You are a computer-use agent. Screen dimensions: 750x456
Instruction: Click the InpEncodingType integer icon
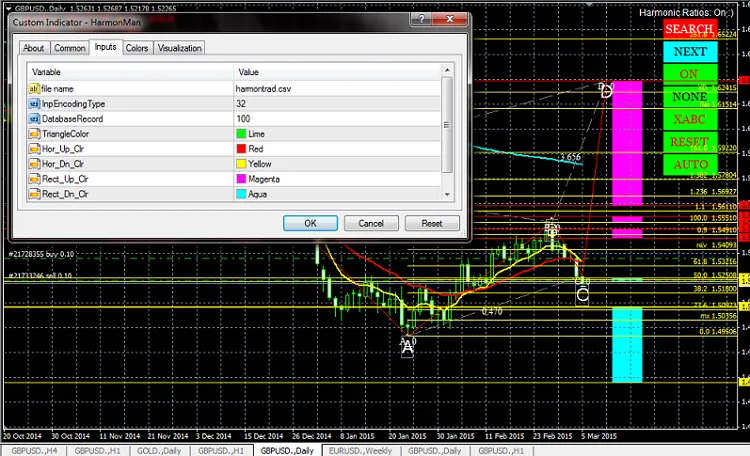(x=33, y=104)
